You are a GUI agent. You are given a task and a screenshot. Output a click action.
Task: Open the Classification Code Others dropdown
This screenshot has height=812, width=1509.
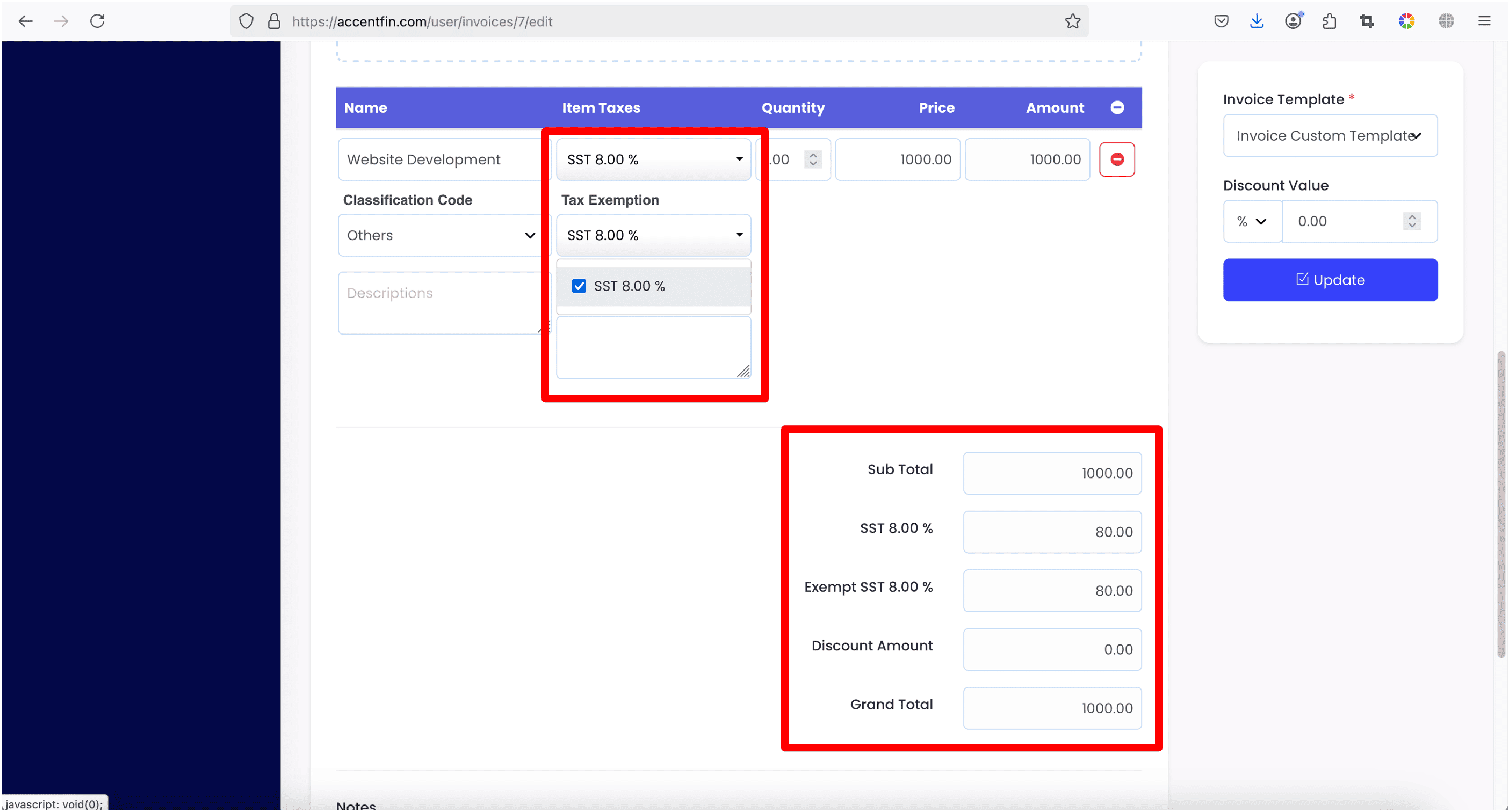click(441, 235)
